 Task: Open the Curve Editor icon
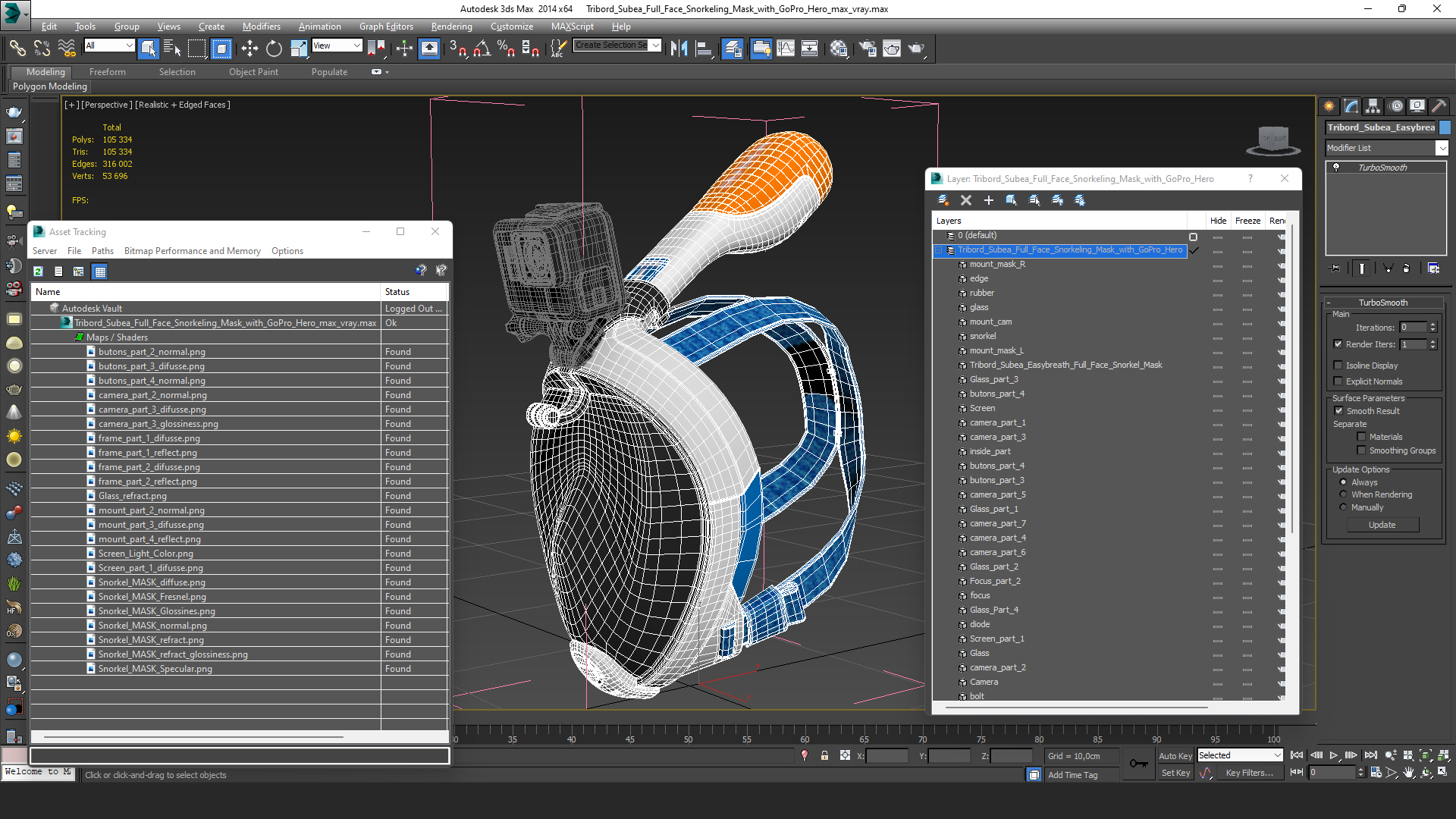(x=786, y=49)
